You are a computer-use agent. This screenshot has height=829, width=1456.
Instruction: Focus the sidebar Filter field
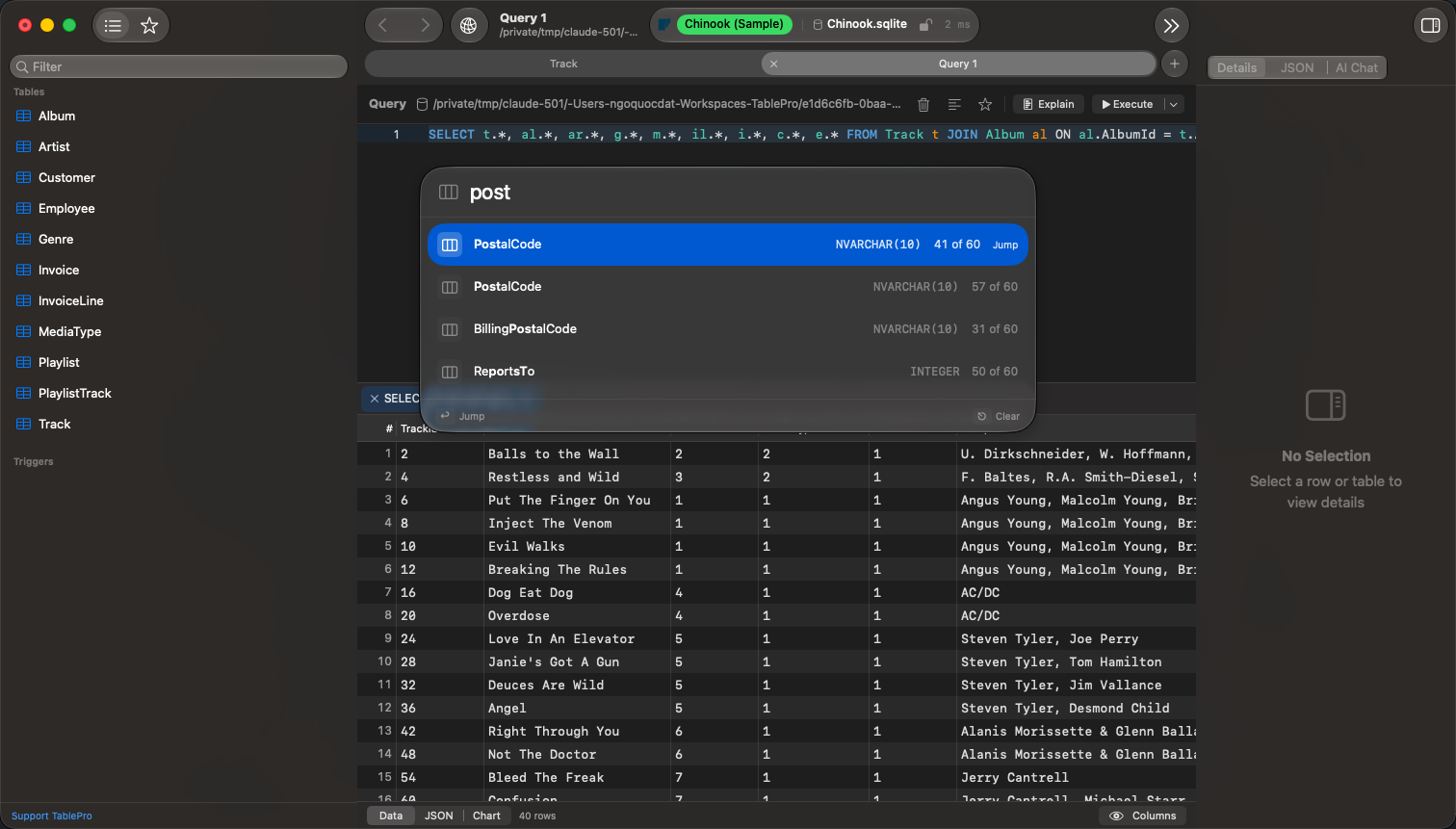coord(178,66)
